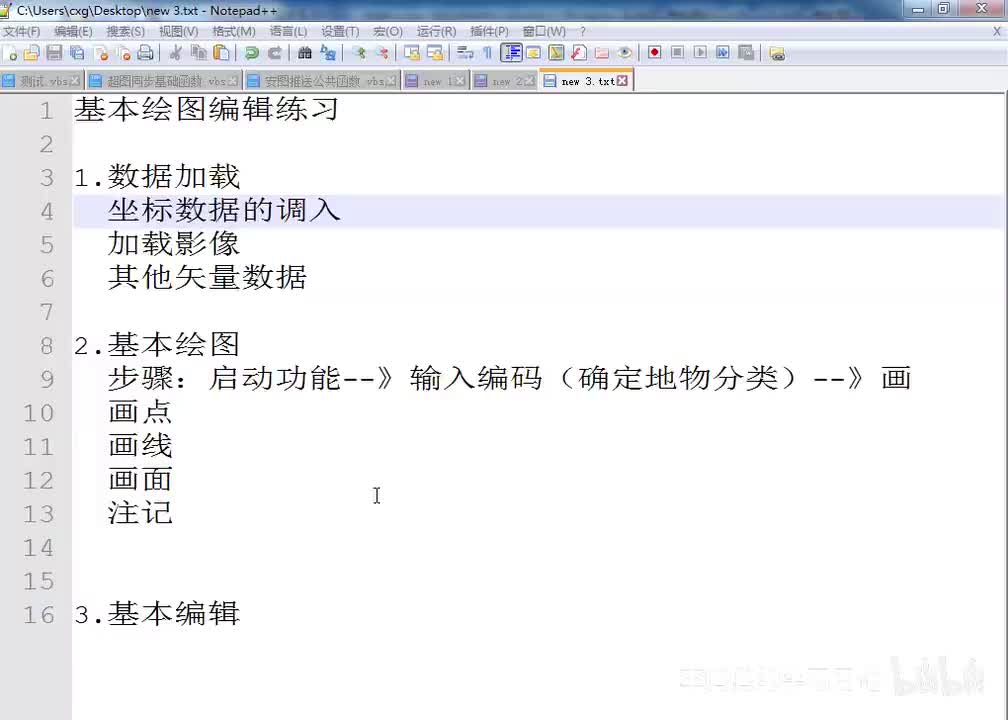This screenshot has height=720, width=1008.
Task: Save the recorded macro icon
Action: (746, 53)
